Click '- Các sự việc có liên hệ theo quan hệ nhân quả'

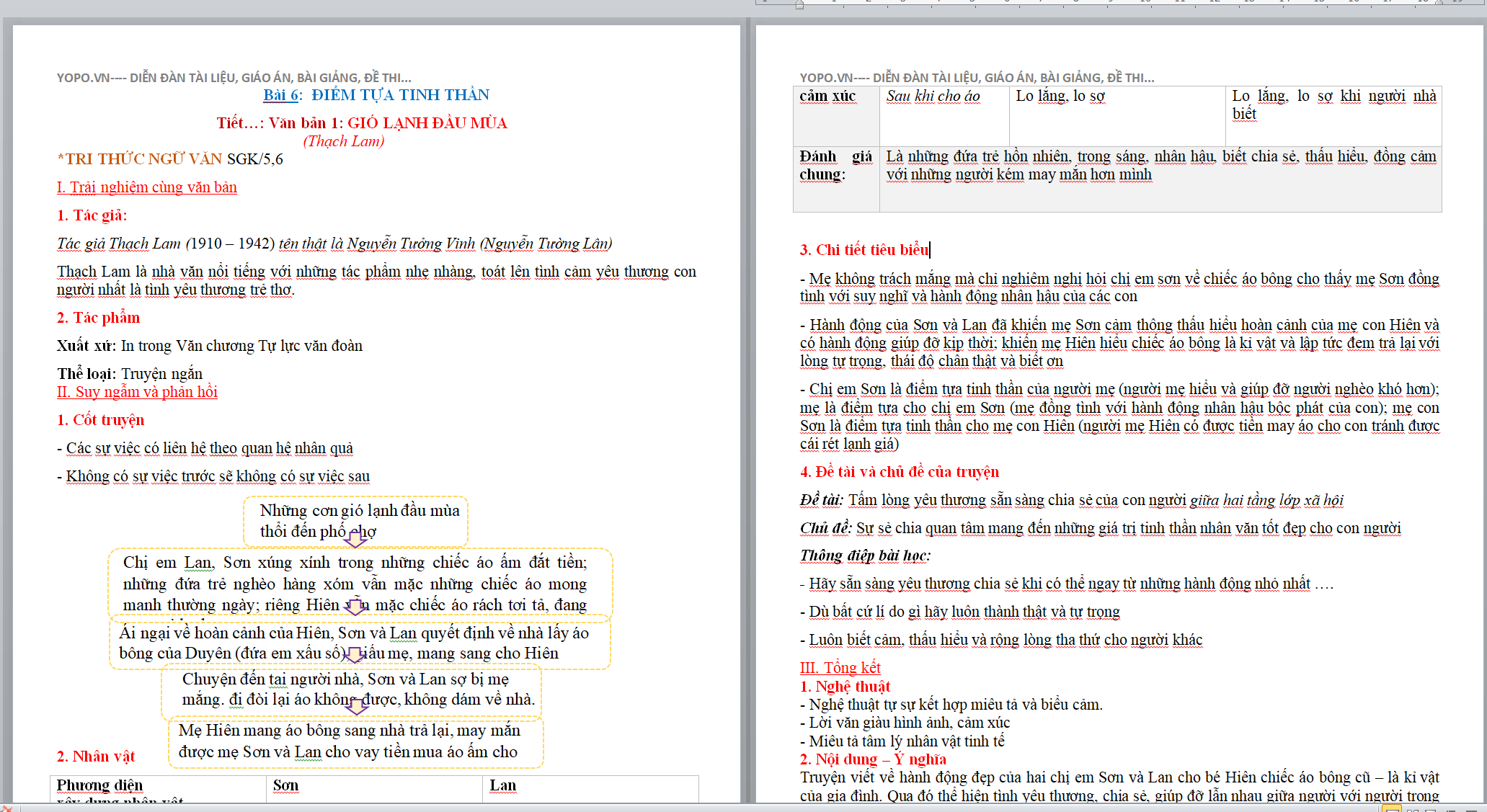(x=205, y=448)
